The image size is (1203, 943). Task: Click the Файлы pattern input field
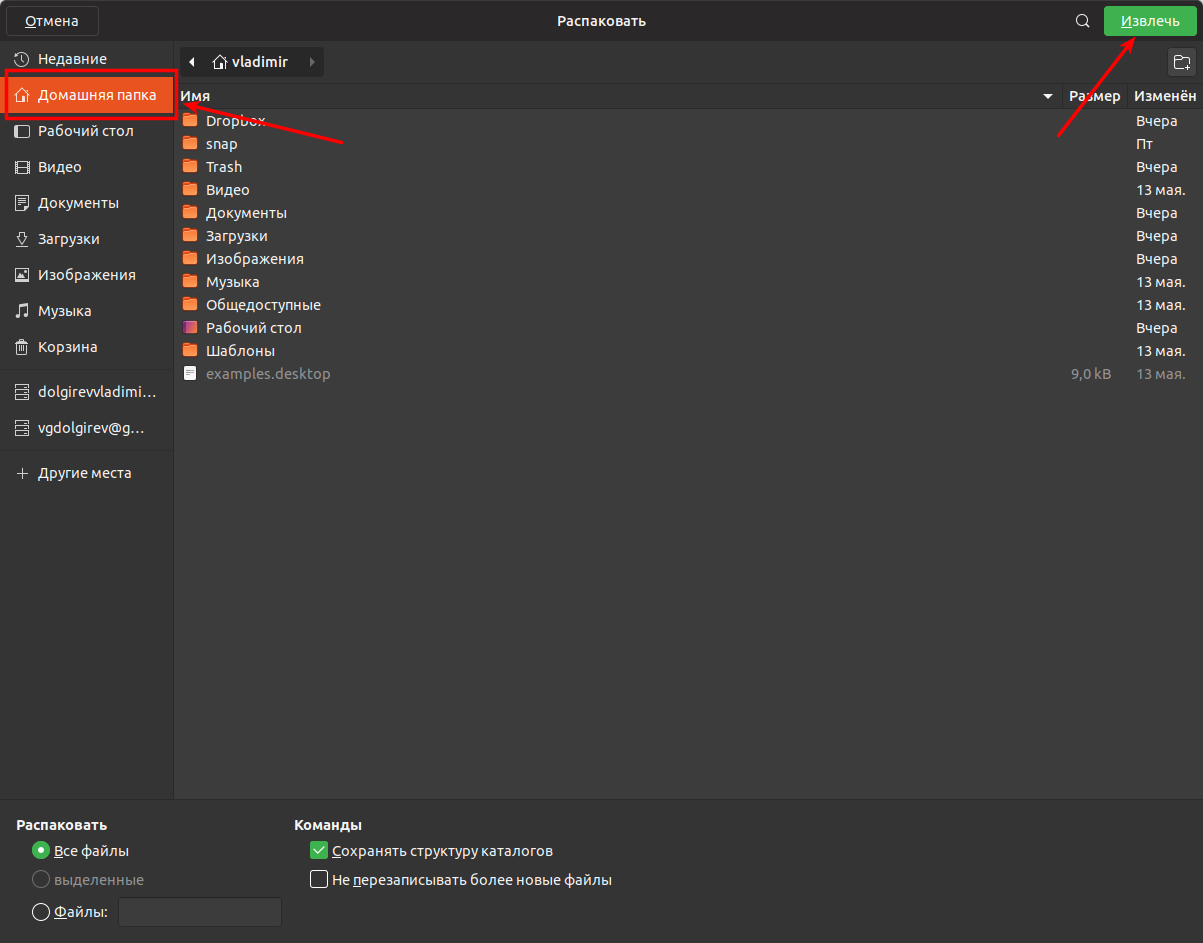(200, 912)
